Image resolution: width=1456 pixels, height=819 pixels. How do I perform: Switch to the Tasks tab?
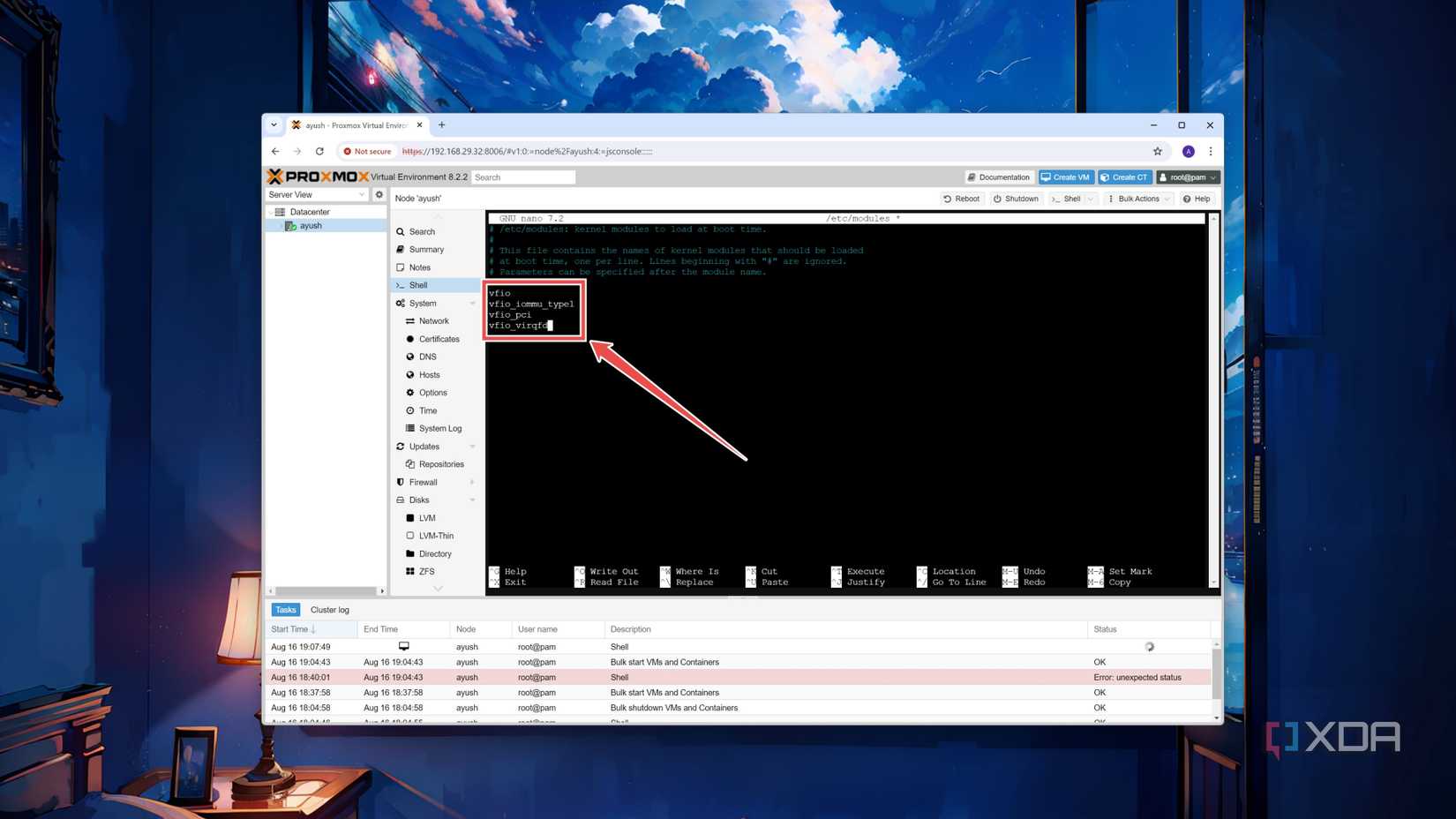[285, 610]
